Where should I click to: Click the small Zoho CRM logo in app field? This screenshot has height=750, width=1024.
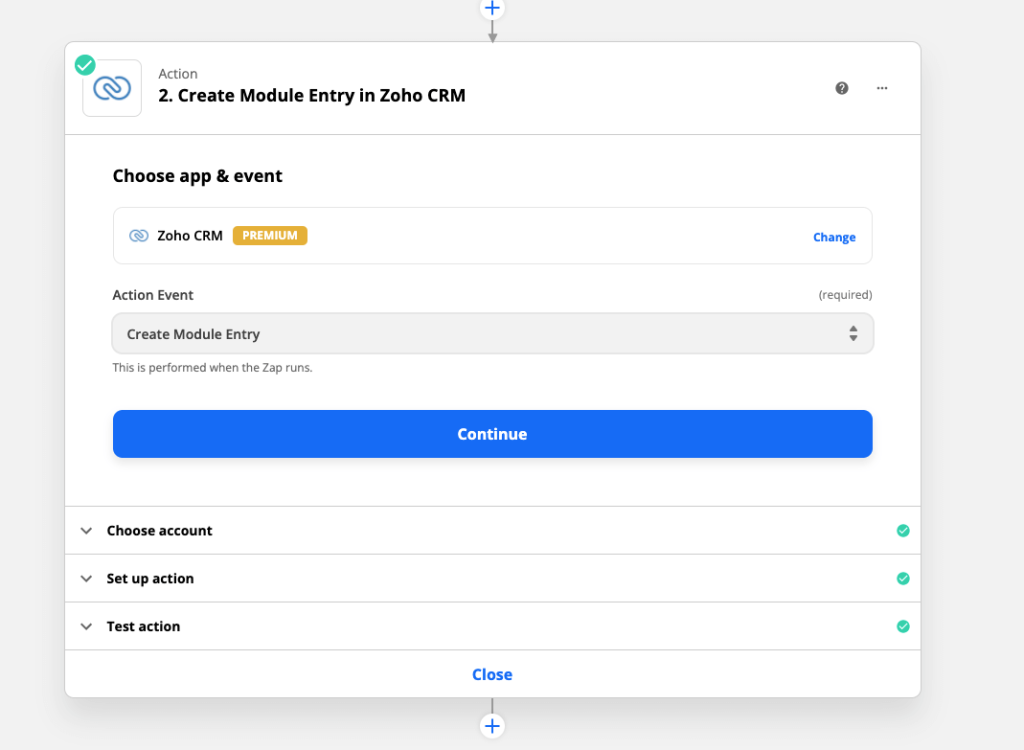coord(138,236)
